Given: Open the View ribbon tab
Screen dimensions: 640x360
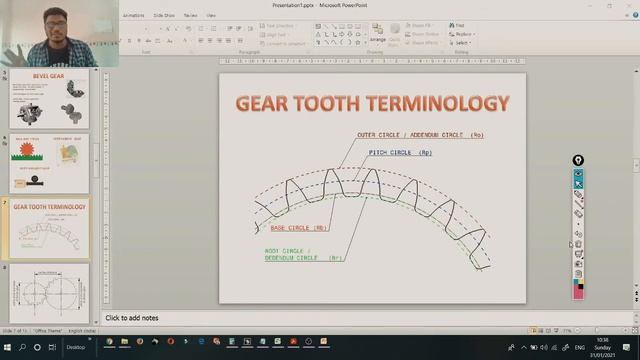Looking at the screenshot, I should (x=211, y=16).
